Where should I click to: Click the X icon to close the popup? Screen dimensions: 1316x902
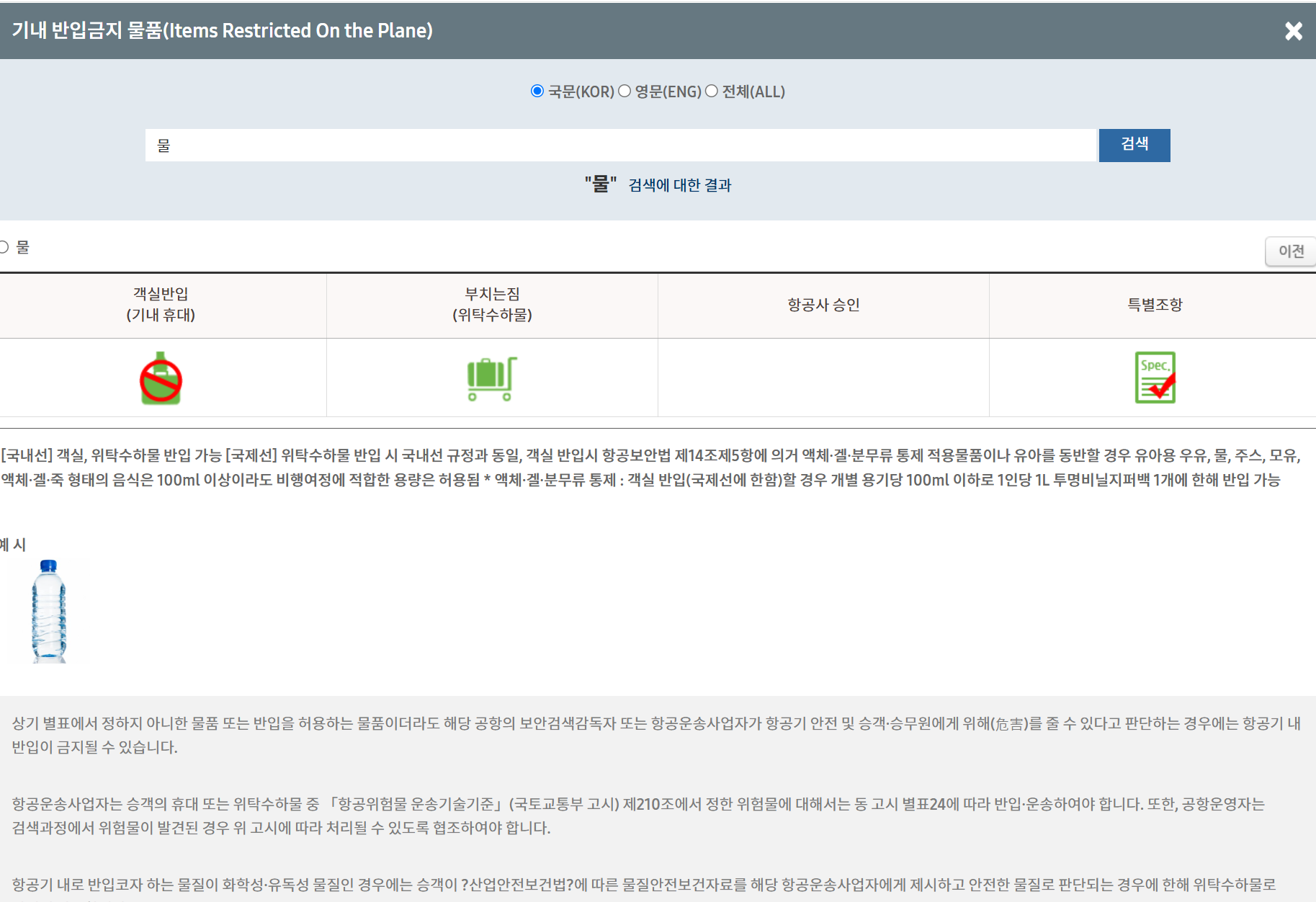1293,31
